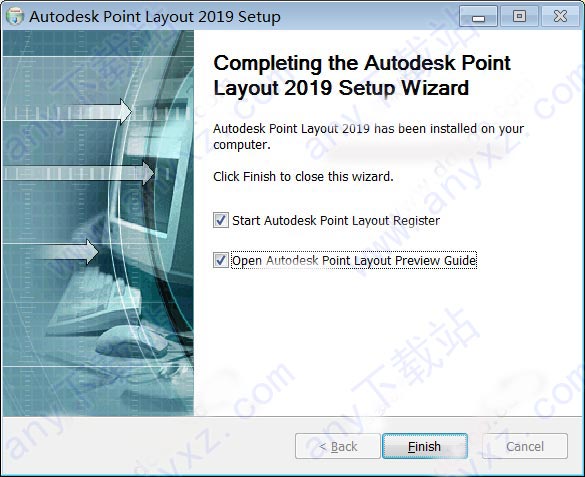Click the Back button
This screenshot has width=585, height=477.
tap(338, 446)
